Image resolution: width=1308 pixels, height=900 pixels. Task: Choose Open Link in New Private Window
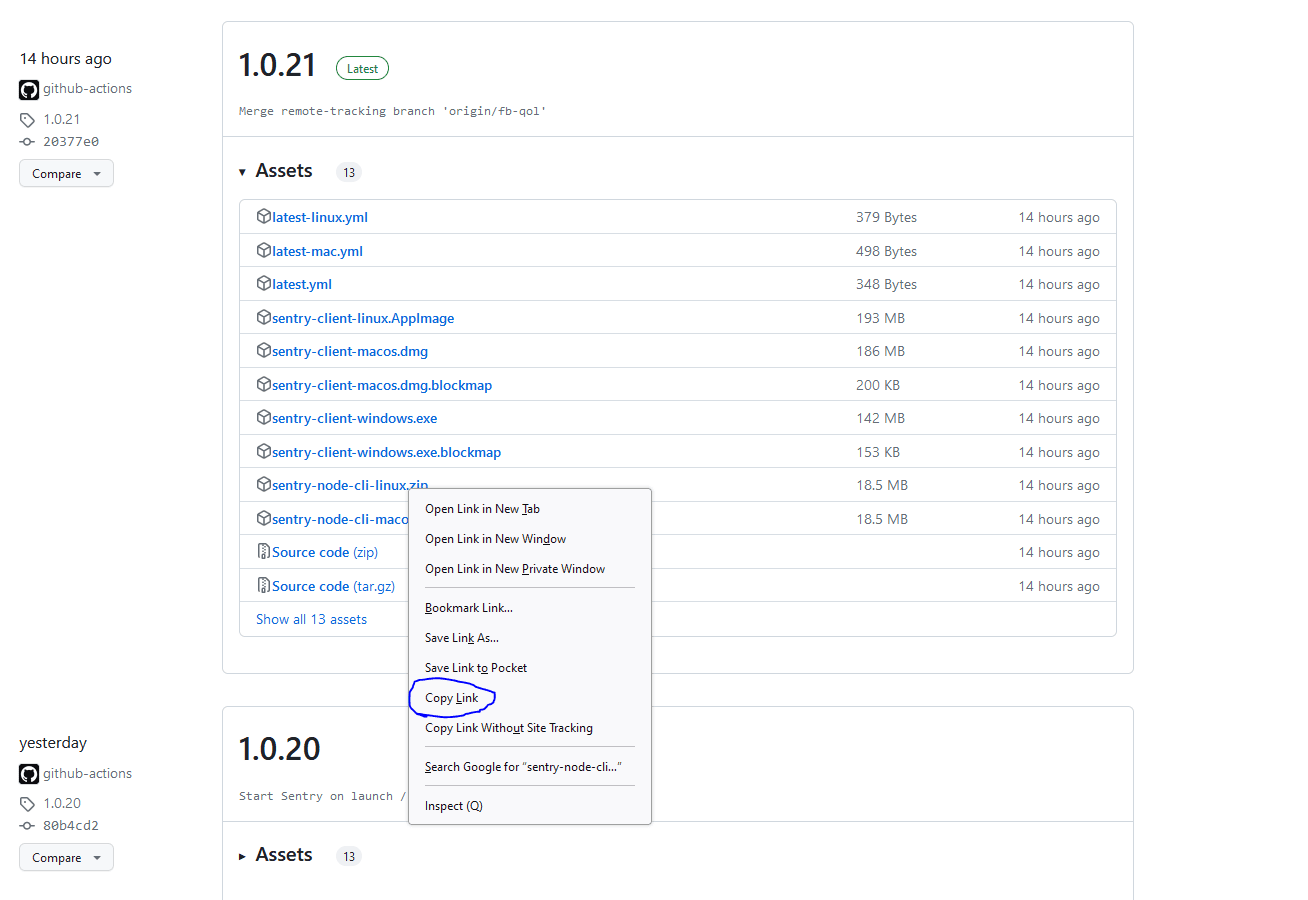tap(530, 569)
